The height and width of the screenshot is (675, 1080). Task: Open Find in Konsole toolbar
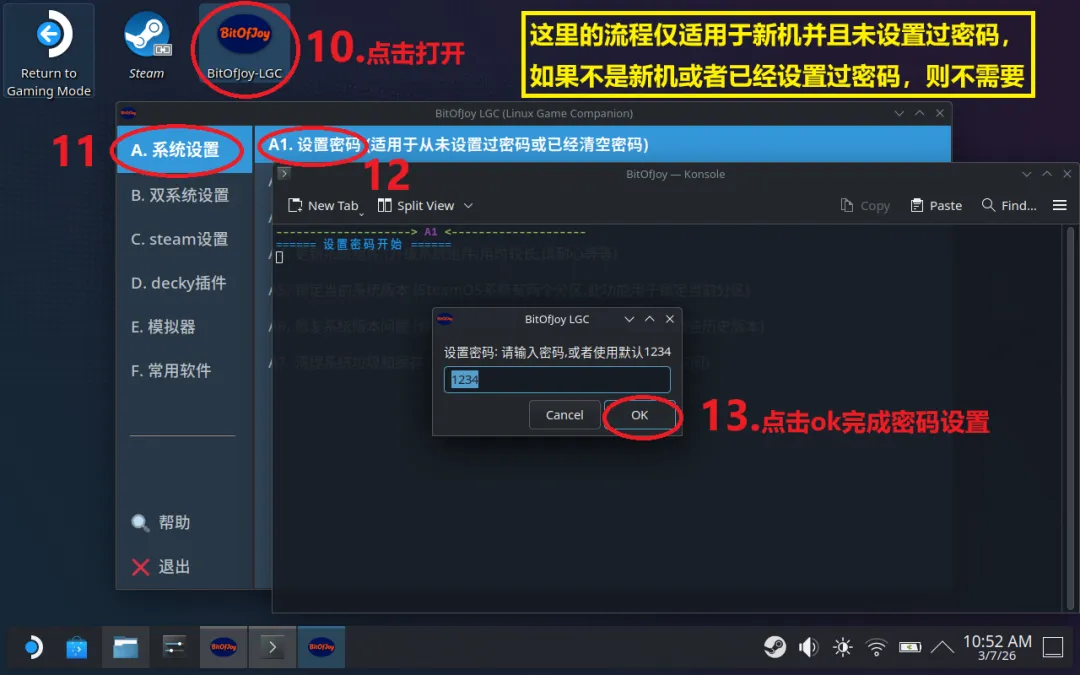coord(1009,205)
